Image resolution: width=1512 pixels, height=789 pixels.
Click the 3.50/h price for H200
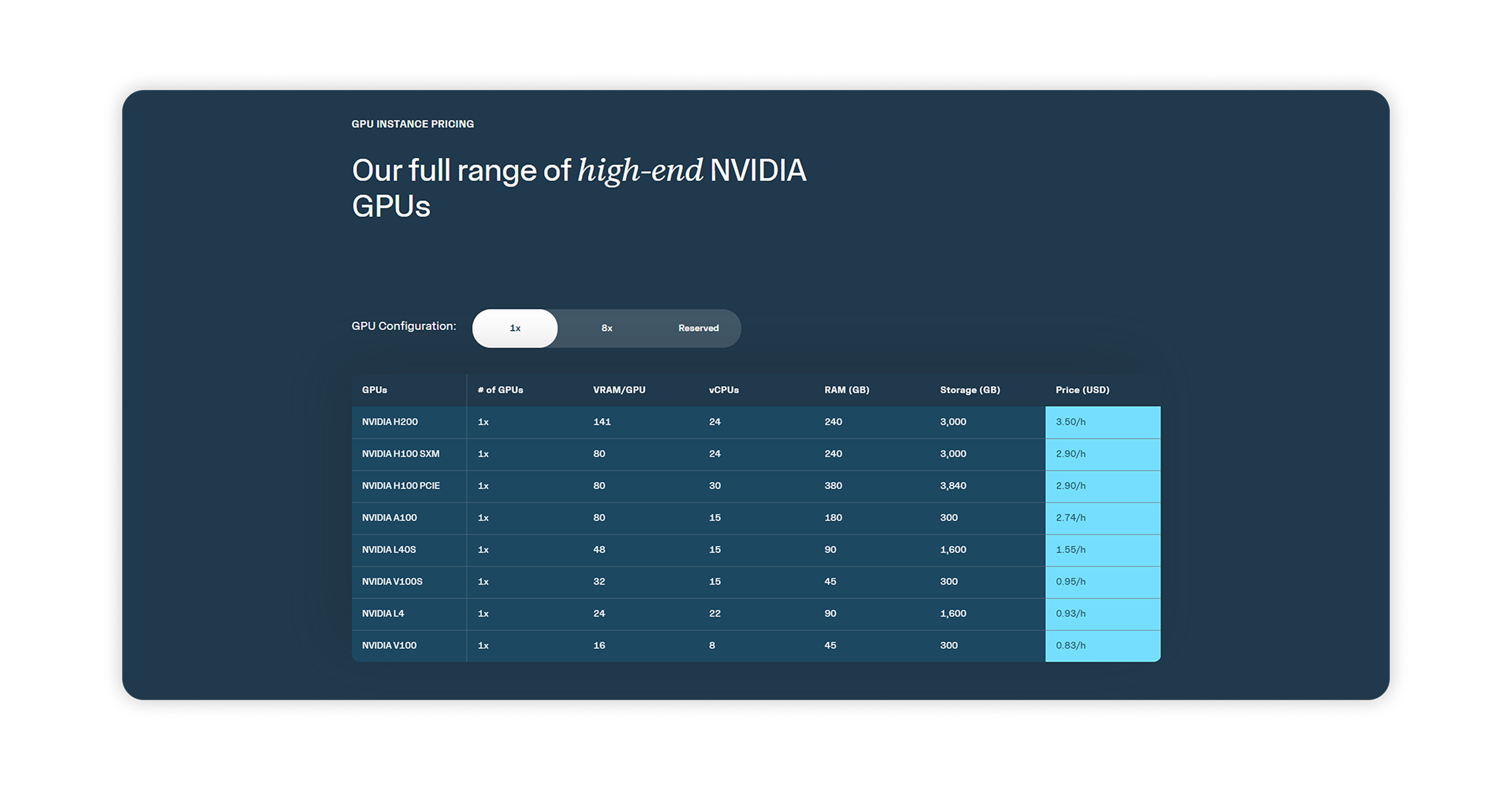[x=1070, y=422]
